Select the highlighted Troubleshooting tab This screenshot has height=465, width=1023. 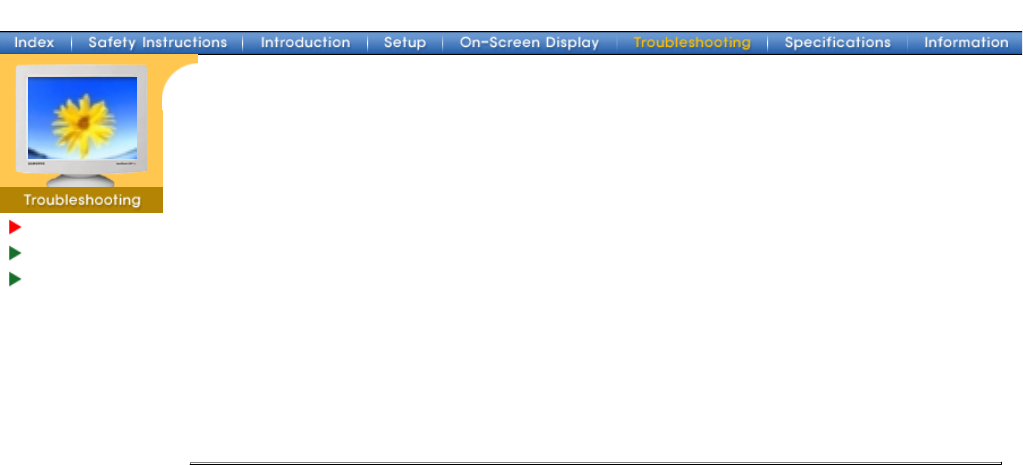click(692, 43)
